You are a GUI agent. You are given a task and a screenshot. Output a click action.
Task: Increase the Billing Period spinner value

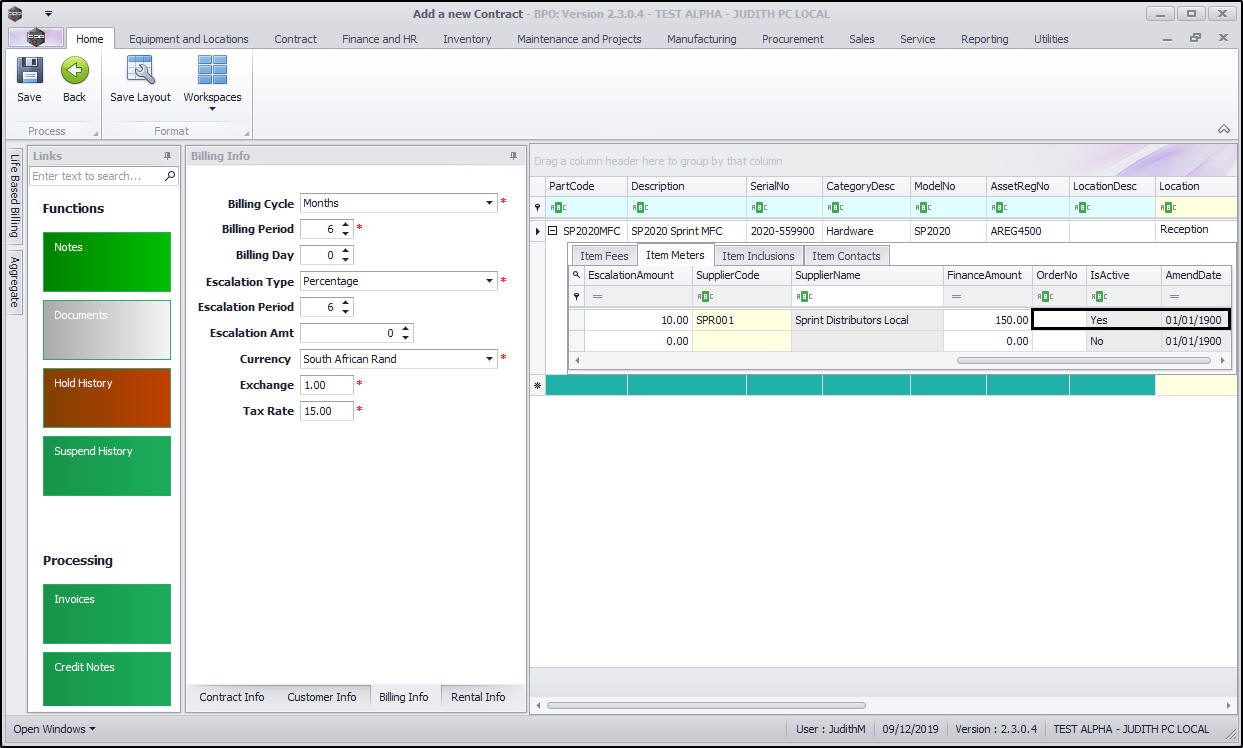coord(346,225)
